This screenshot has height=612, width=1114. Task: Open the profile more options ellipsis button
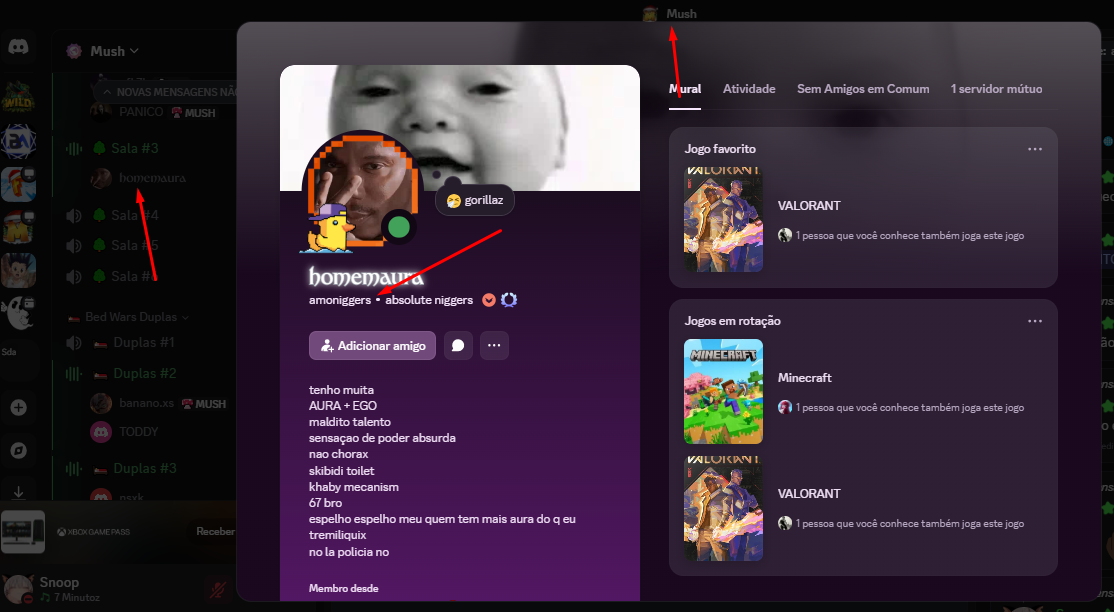(x=494, y=345)
